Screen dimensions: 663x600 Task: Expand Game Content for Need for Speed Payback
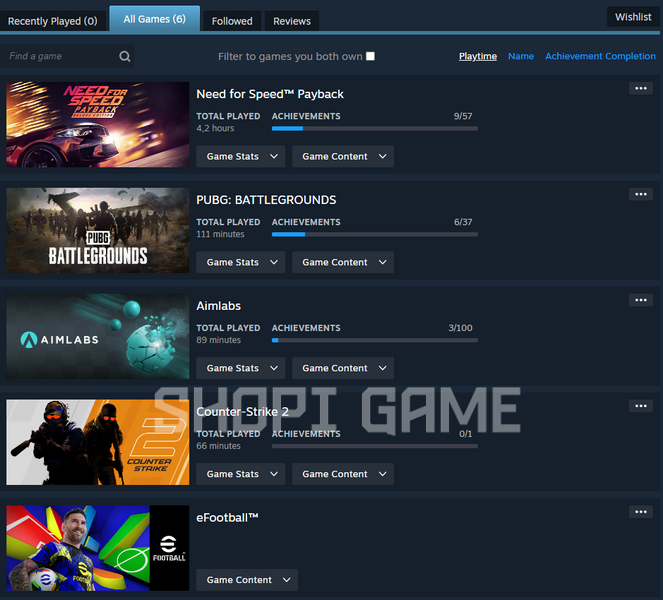pos(343,156)
